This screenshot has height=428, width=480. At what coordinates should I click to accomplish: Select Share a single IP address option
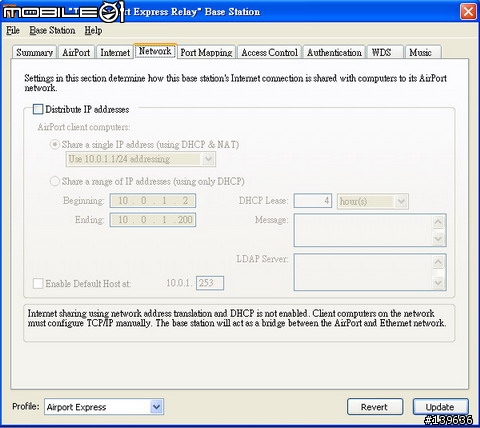[54, 145]
